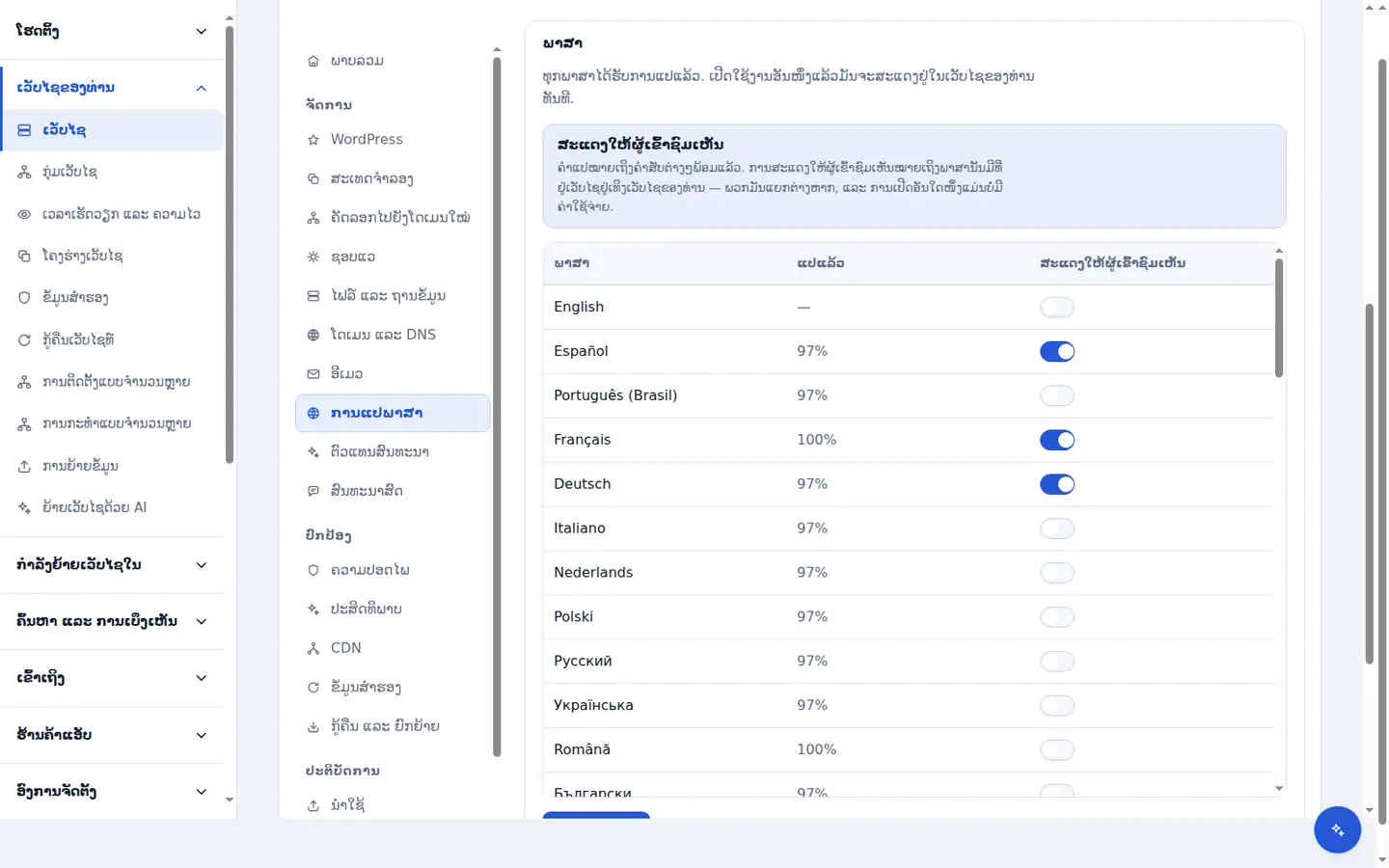
Task: Click the language table's vertical scrollbar
Action: pyautogui.click(x=1279, y=318)
